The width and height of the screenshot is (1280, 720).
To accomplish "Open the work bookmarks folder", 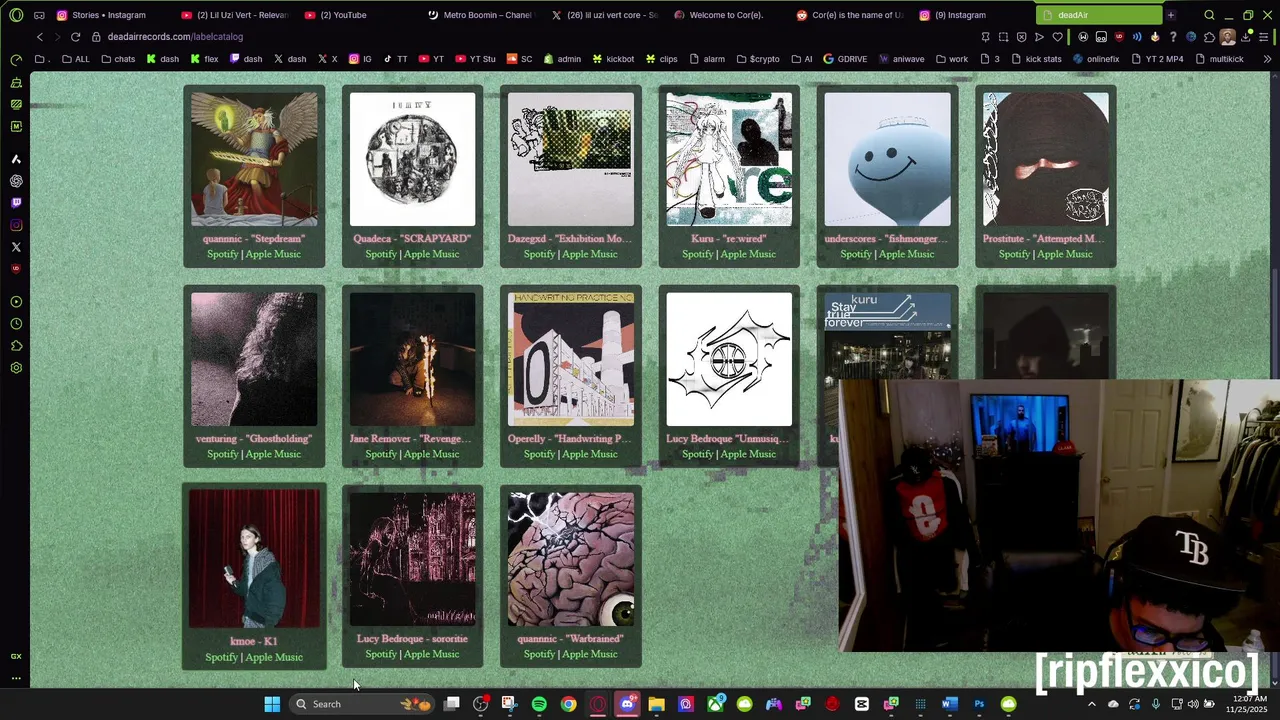I will click(951, 59).
